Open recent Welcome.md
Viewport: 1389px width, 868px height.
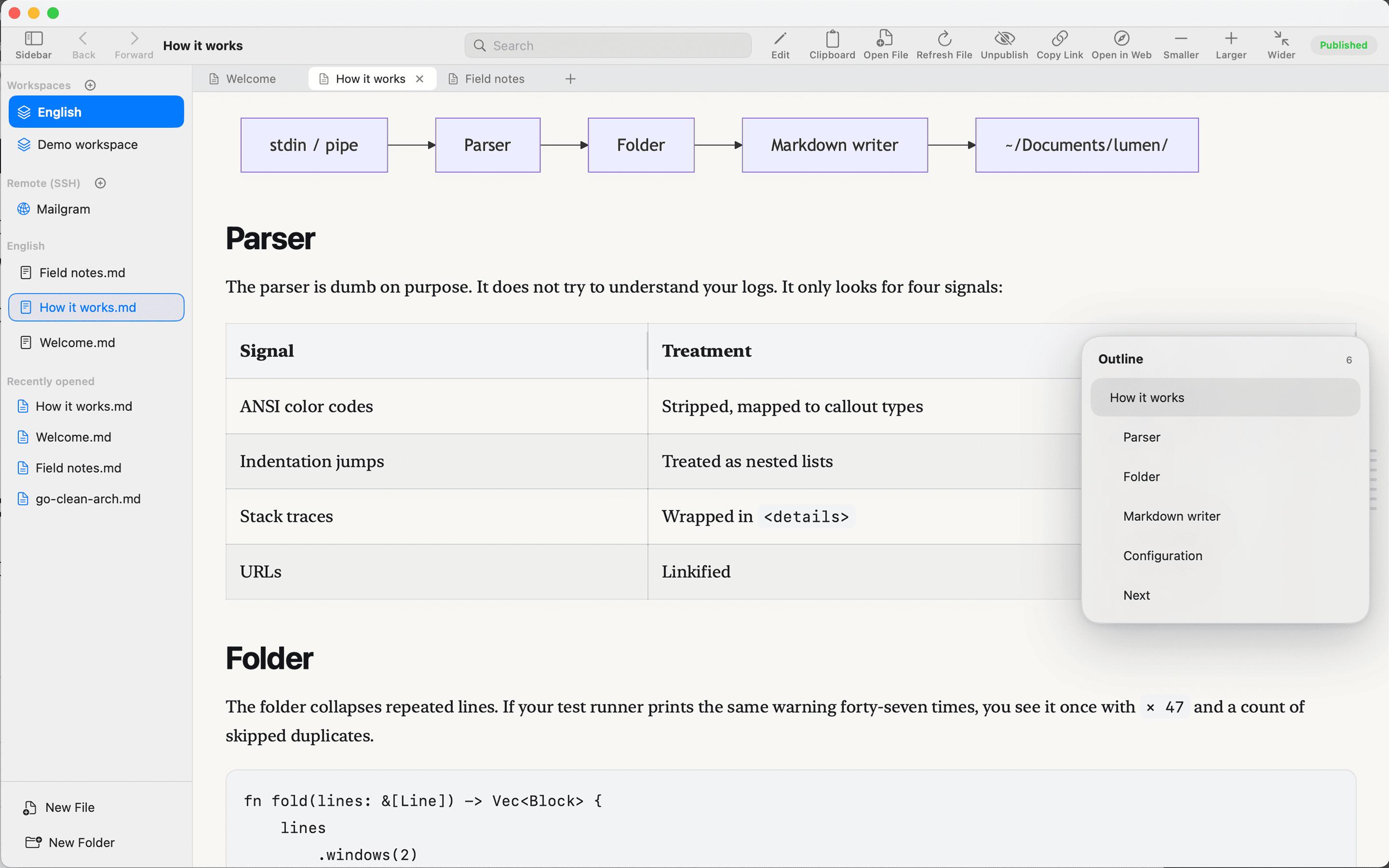[96, 437]
